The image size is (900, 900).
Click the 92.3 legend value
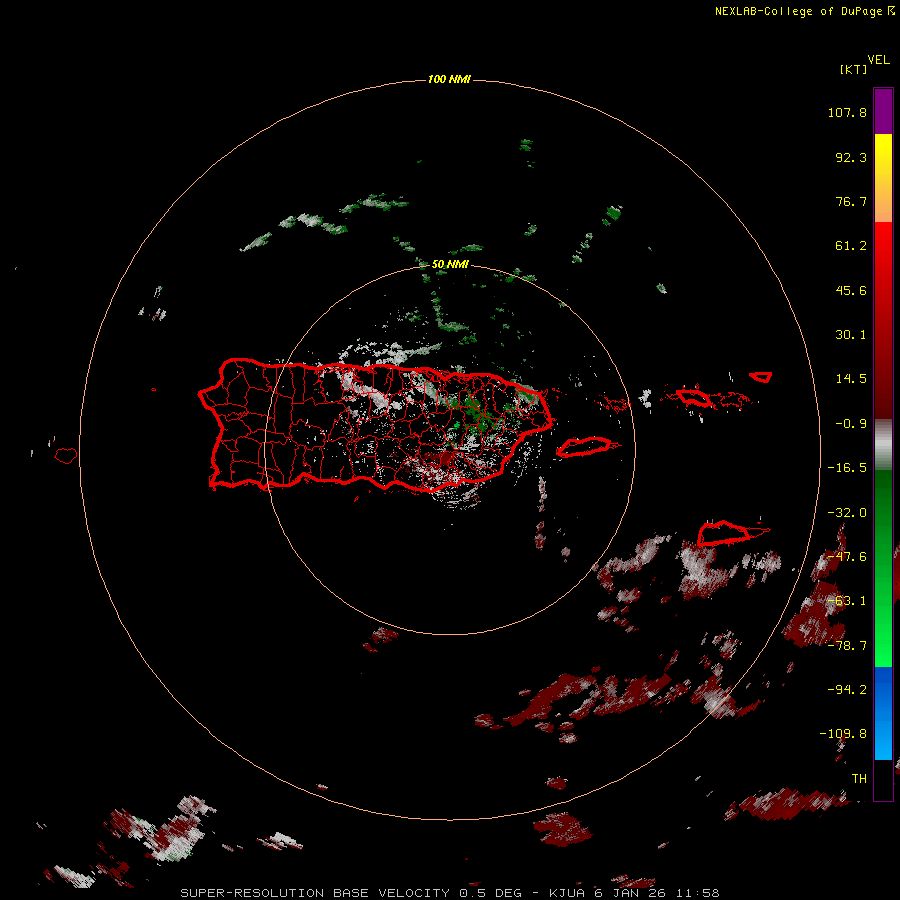(x=851, y=157)
